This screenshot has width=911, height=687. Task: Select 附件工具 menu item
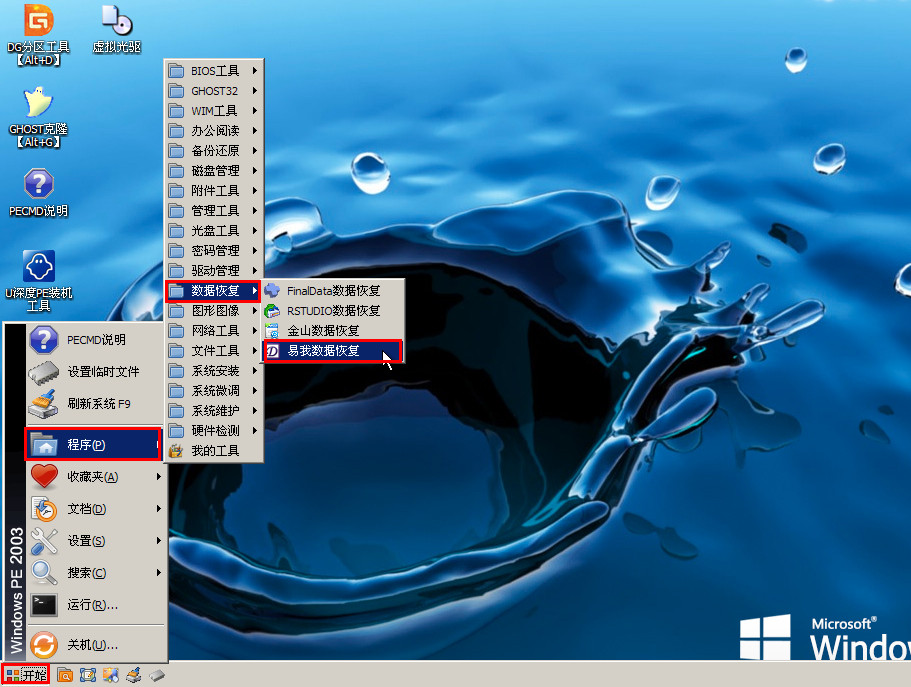click(x=213, y=191)
